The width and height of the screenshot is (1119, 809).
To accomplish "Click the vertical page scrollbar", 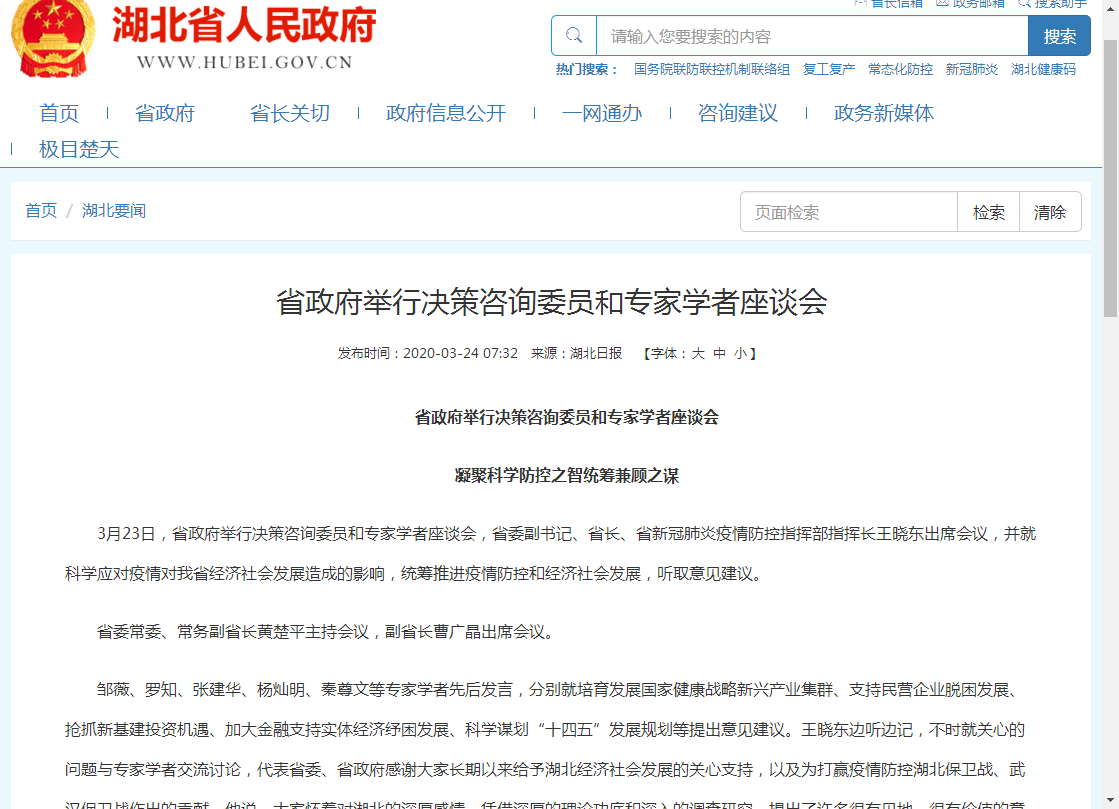I will (1110, 180).
